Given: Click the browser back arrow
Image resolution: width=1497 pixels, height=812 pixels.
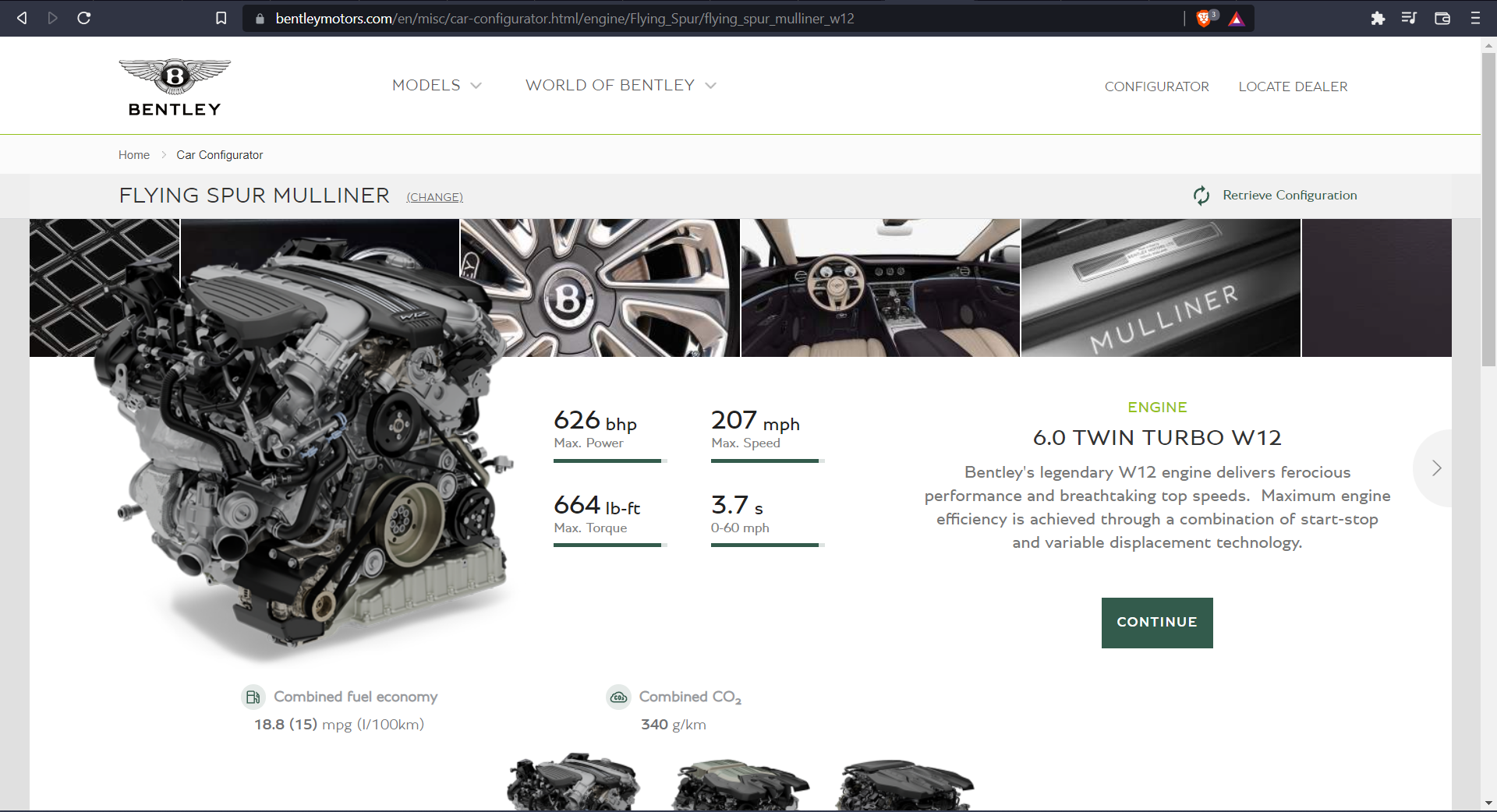Looking at the screenshot, I should (x=21, y=18).
